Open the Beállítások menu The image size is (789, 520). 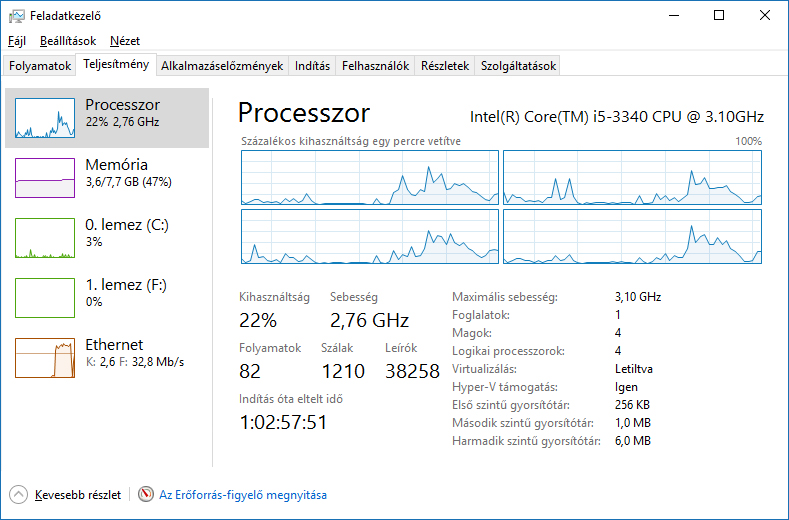(68, 41)
